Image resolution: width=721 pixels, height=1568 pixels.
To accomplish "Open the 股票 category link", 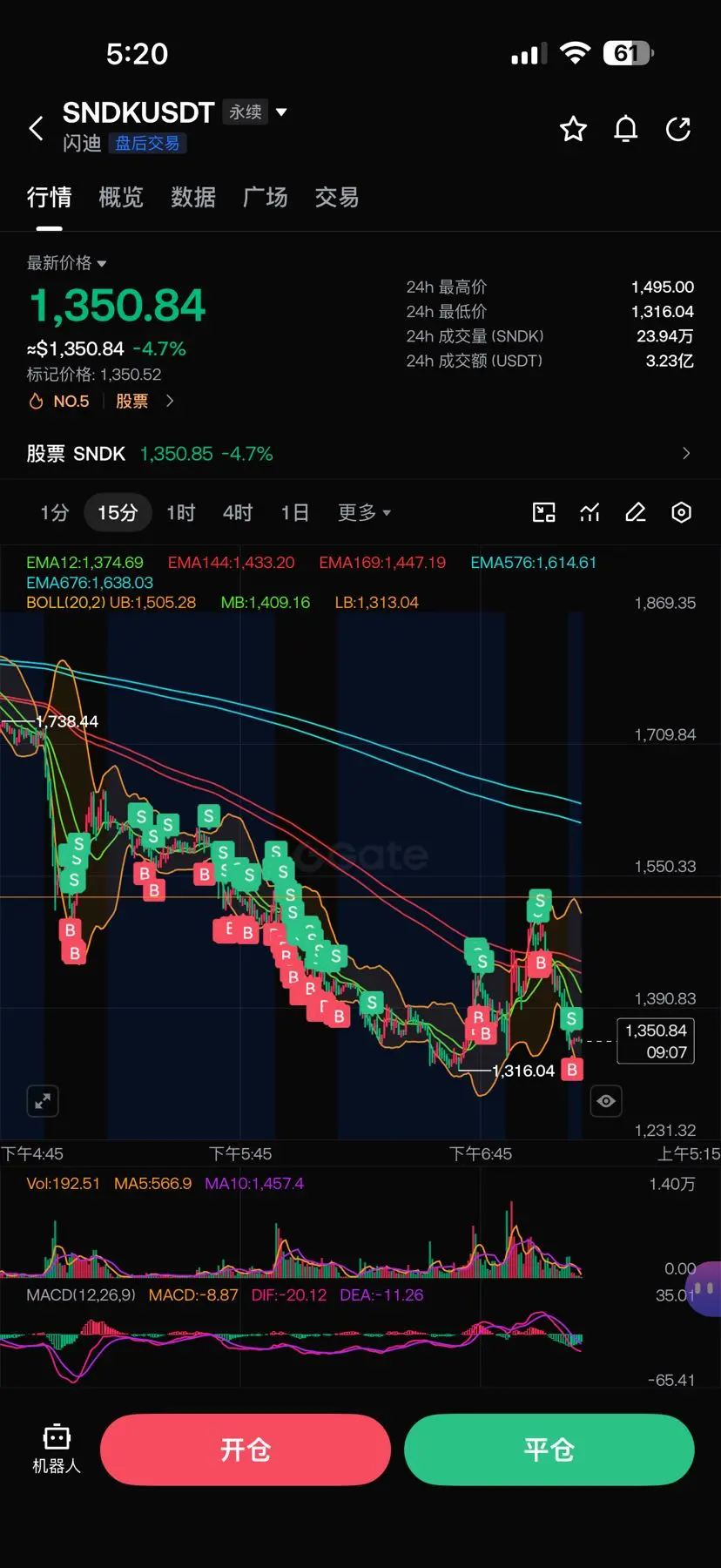I will [131, 402].
